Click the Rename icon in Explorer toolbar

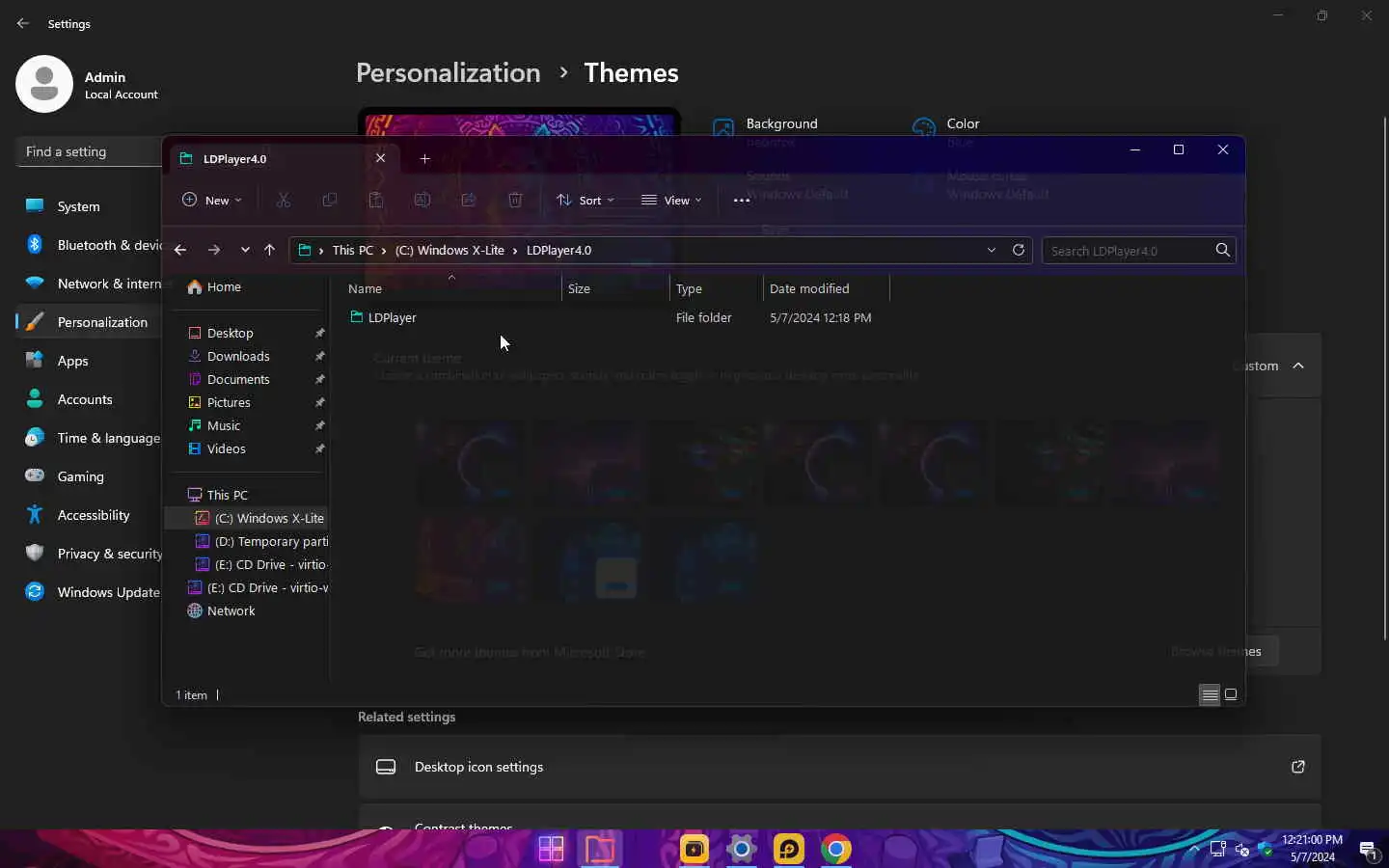422,200
